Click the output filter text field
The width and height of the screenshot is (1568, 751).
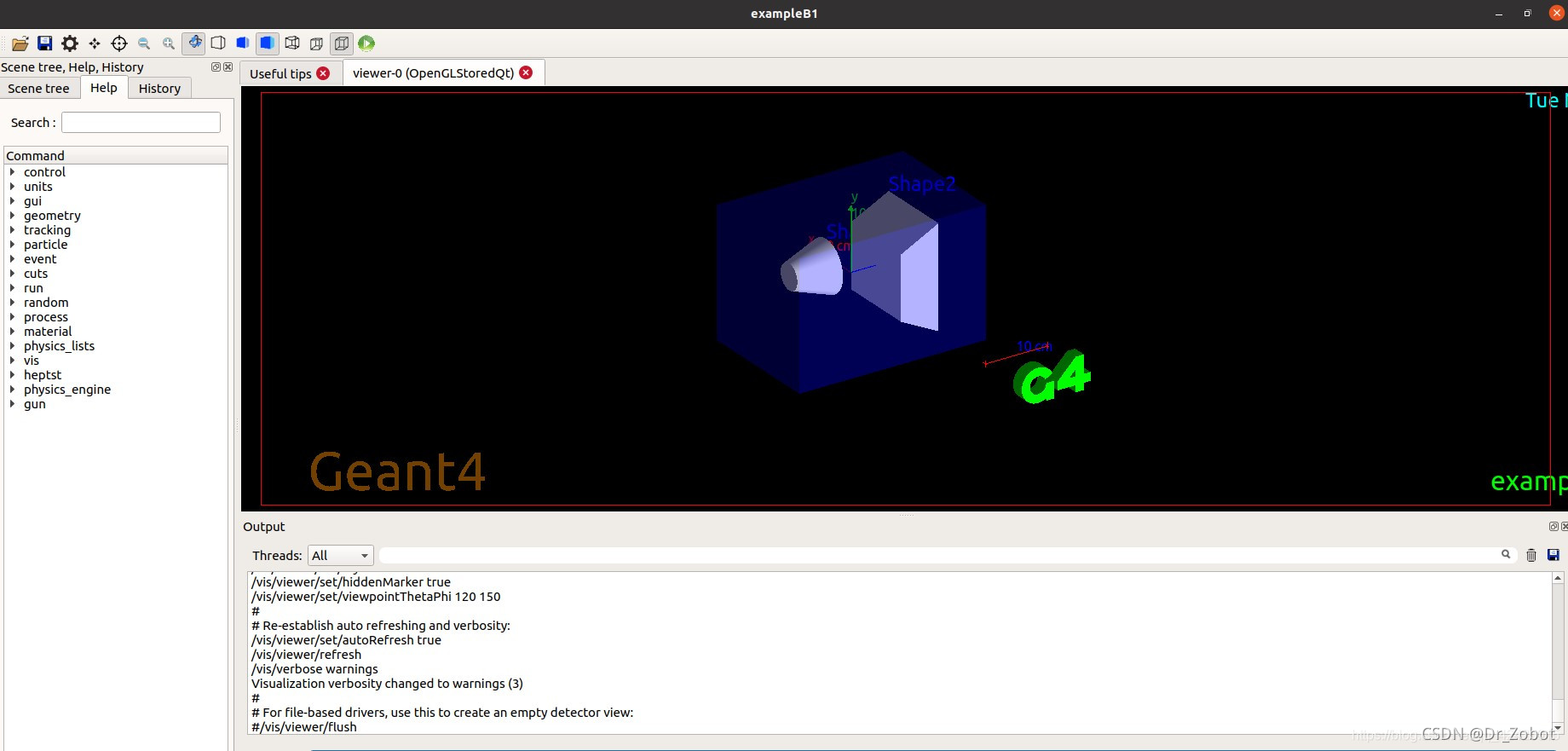point(937,555)
